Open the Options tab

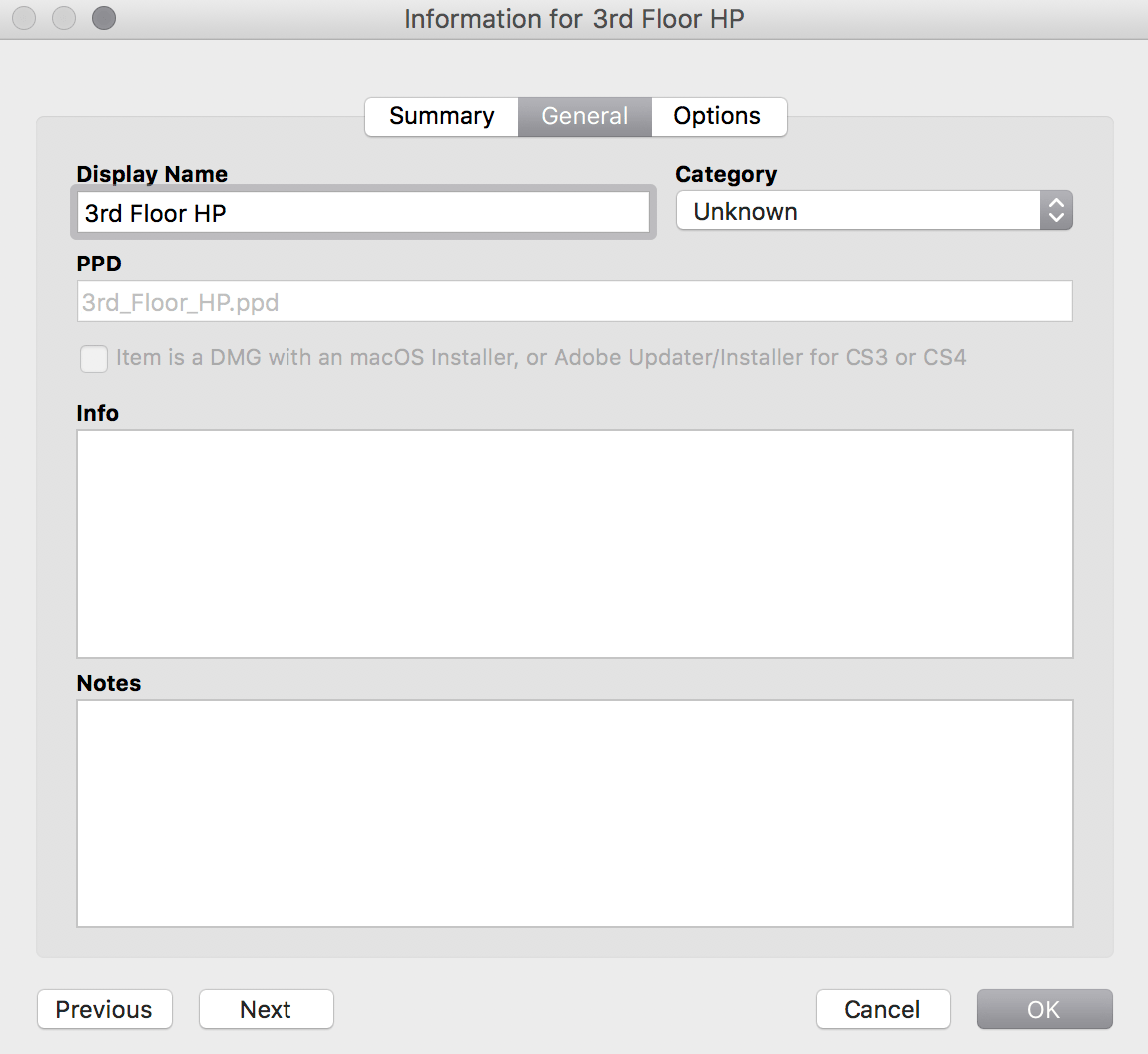coord(718,116)
